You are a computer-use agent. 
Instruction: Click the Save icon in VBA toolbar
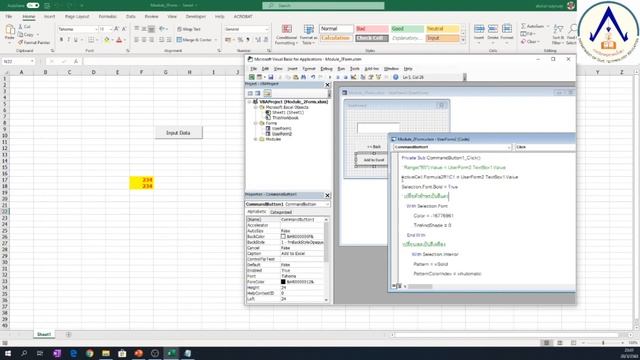pos(270,77)
